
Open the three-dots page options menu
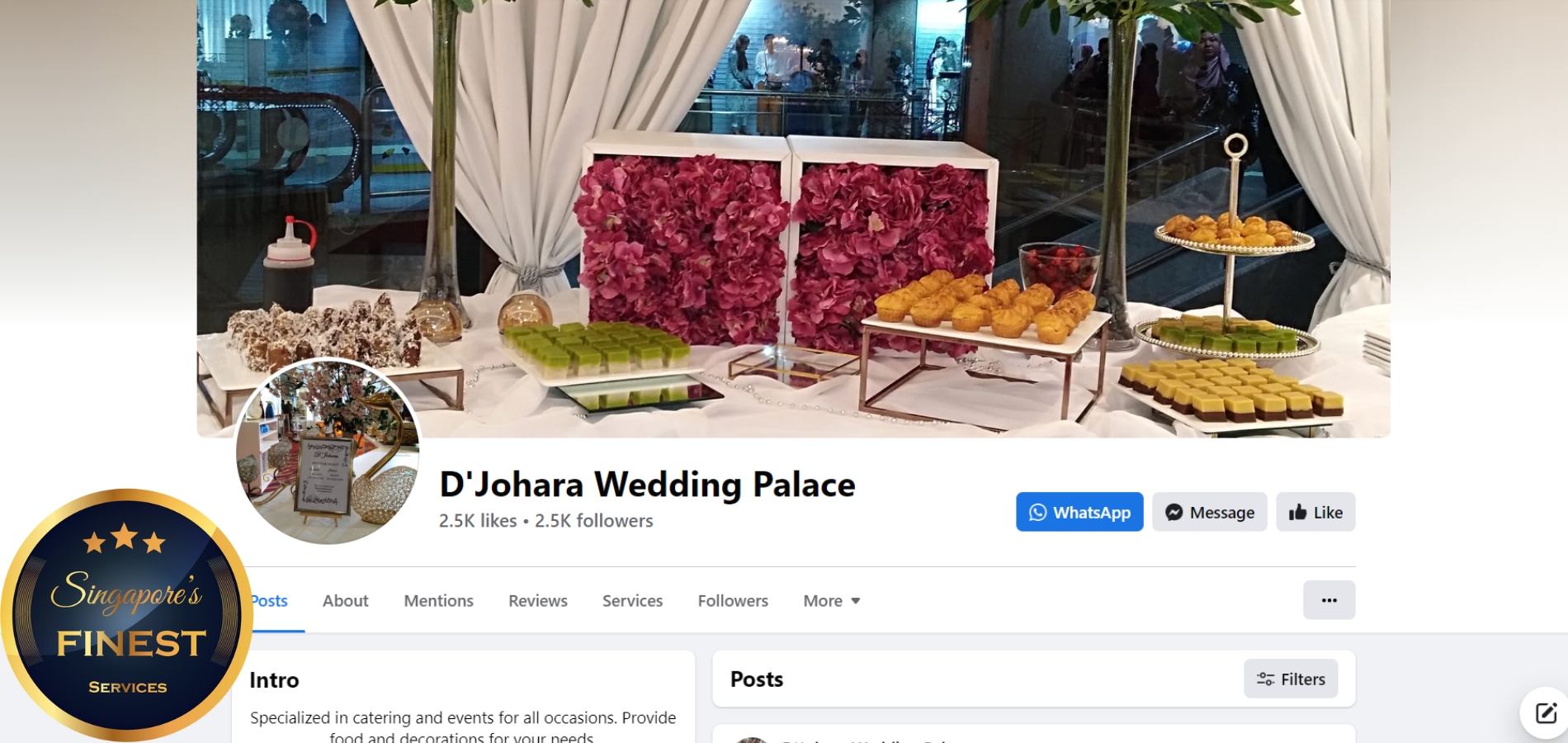pyautogui.click(x=1329, y=600)
